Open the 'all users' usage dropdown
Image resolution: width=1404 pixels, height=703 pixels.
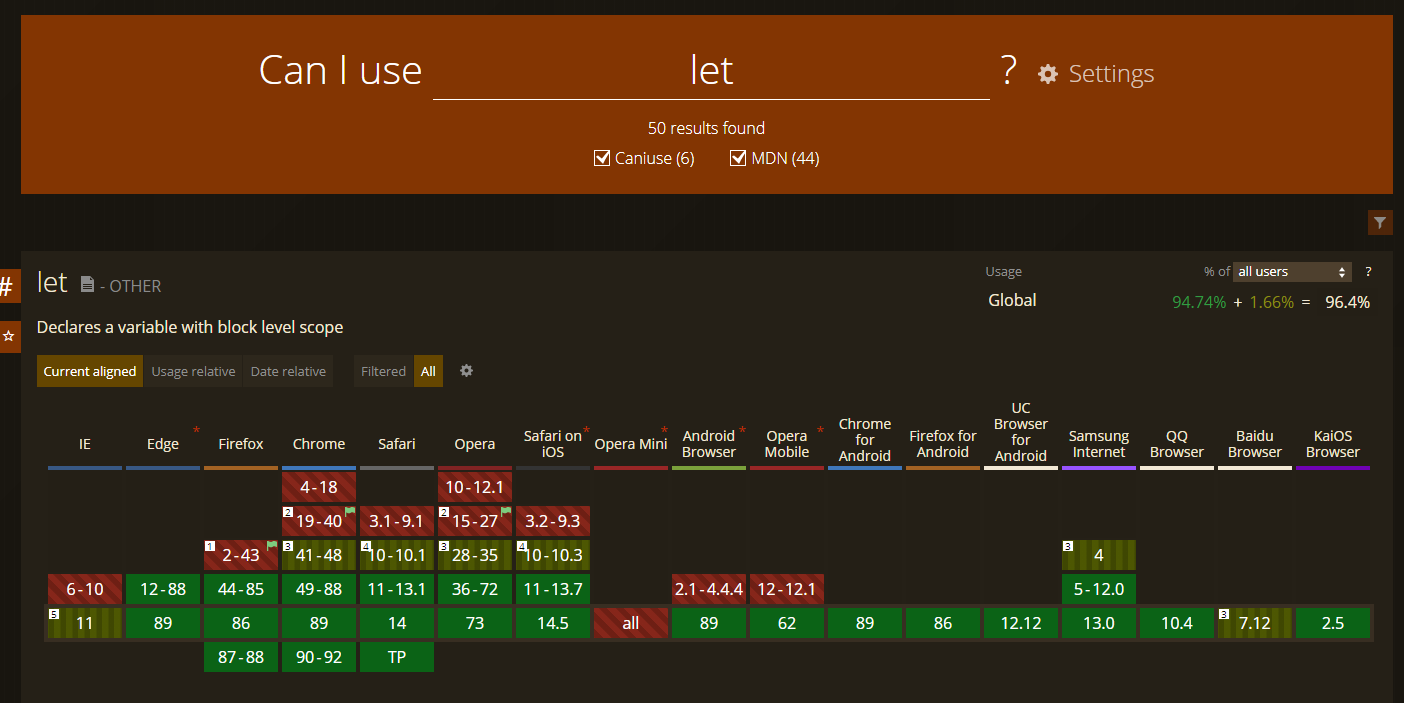tap(1291, 272)
